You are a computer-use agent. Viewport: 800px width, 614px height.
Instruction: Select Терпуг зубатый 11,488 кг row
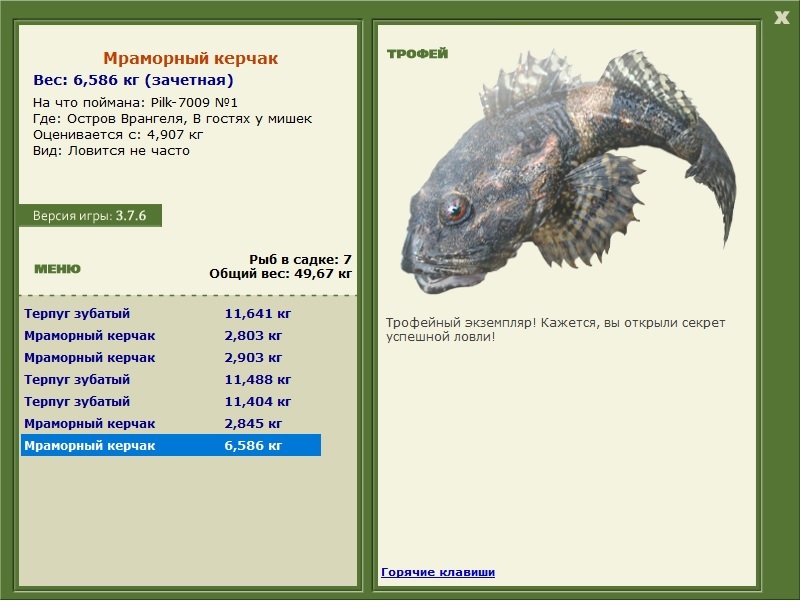[x=171, y=379]
